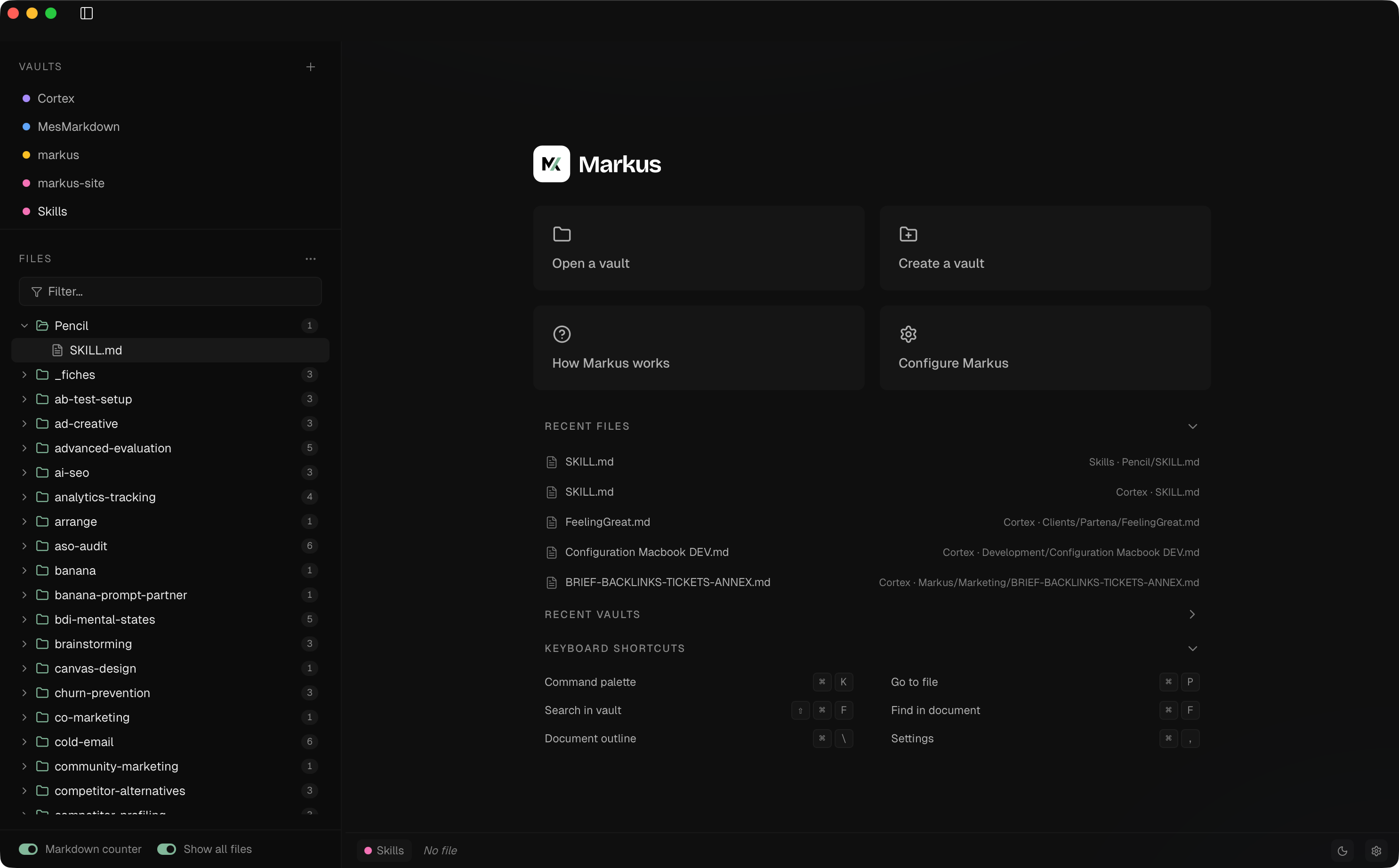1399x868 pixels.
Task: Click the No file status text
Action: click(440, 851)
